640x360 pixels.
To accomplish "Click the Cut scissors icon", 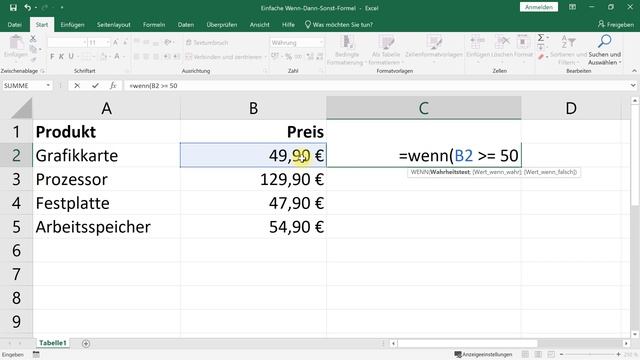I will (x=33, y=39).
